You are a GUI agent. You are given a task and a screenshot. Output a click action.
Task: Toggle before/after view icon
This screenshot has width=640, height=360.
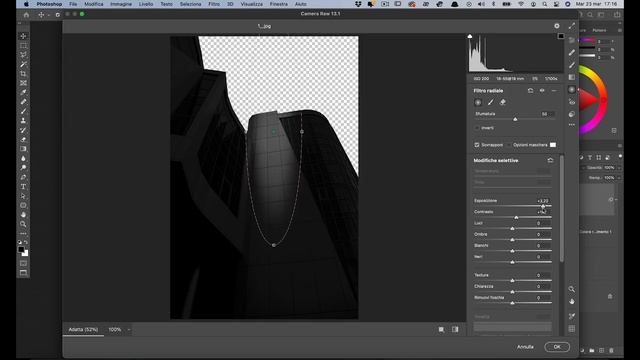455,329
